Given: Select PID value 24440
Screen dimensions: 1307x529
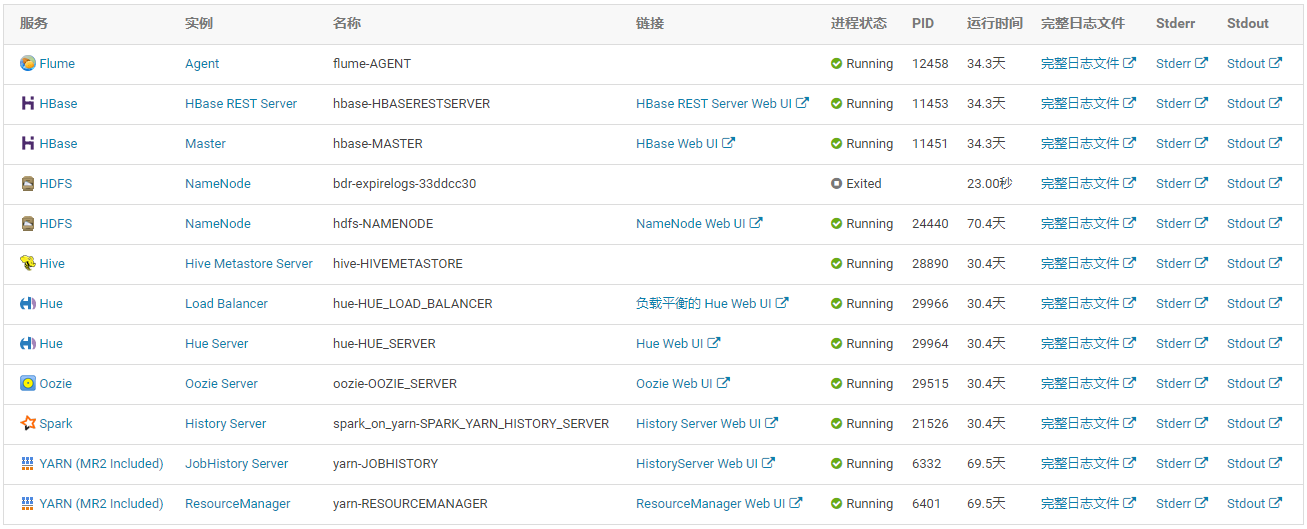Looking at the screenshot, I should click(930, 223).
